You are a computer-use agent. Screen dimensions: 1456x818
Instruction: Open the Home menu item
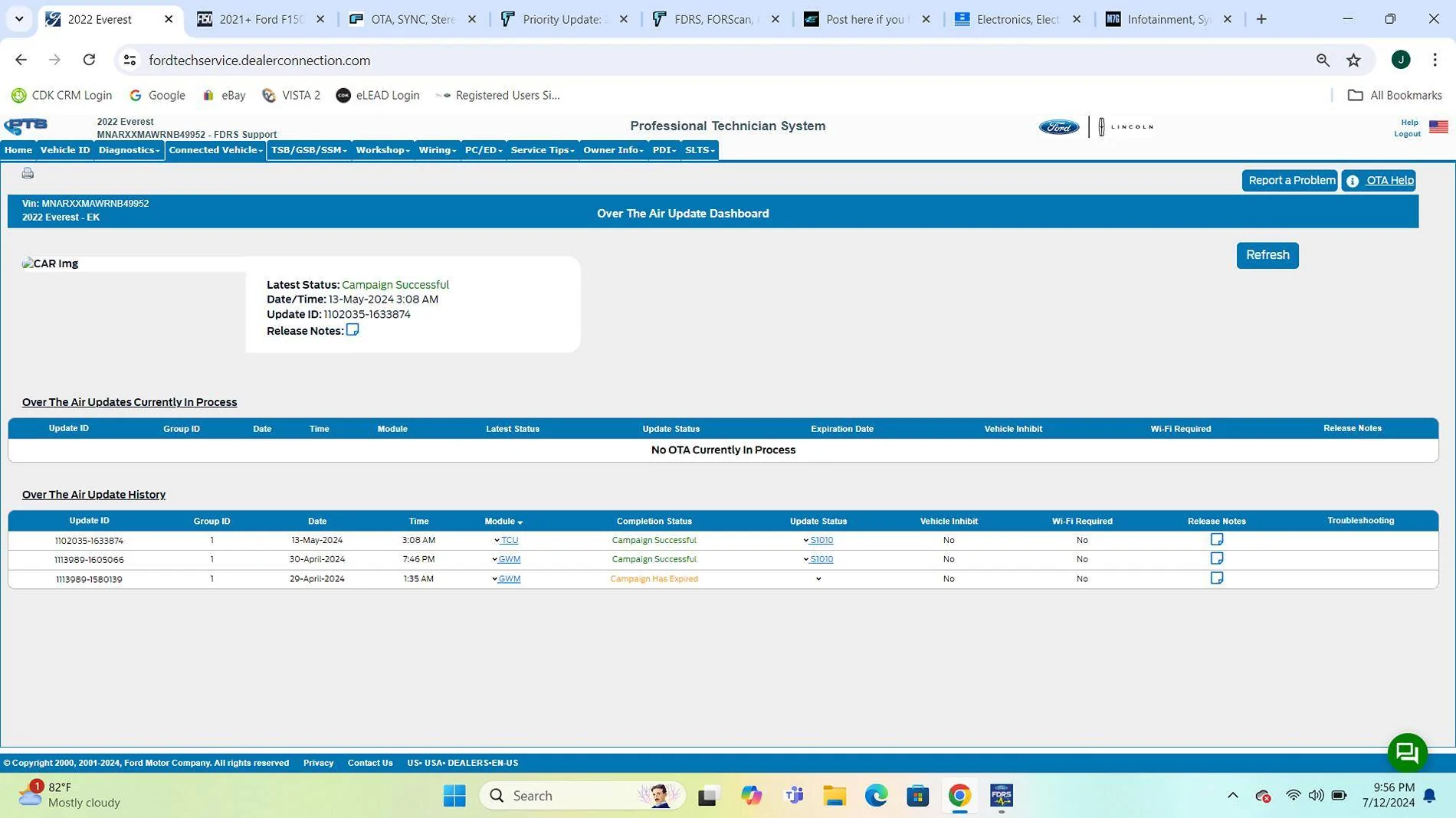[x=18, y=150]
